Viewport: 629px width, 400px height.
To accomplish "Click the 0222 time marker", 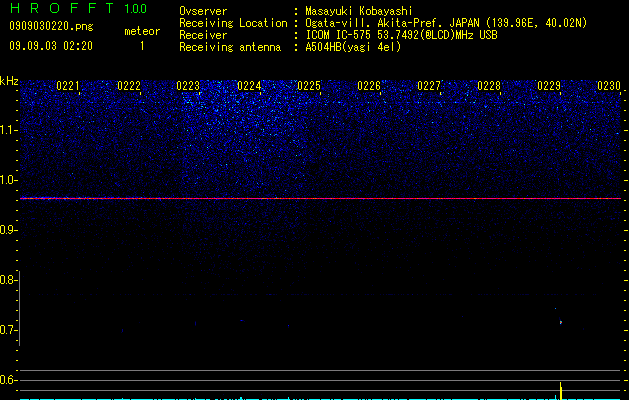I will 129,86.
